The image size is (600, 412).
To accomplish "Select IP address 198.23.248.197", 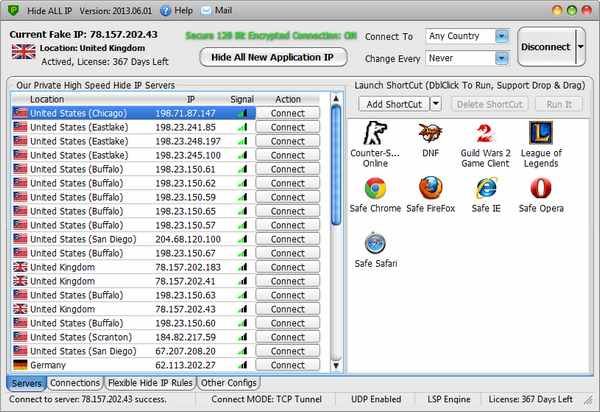I will point(188,141).
